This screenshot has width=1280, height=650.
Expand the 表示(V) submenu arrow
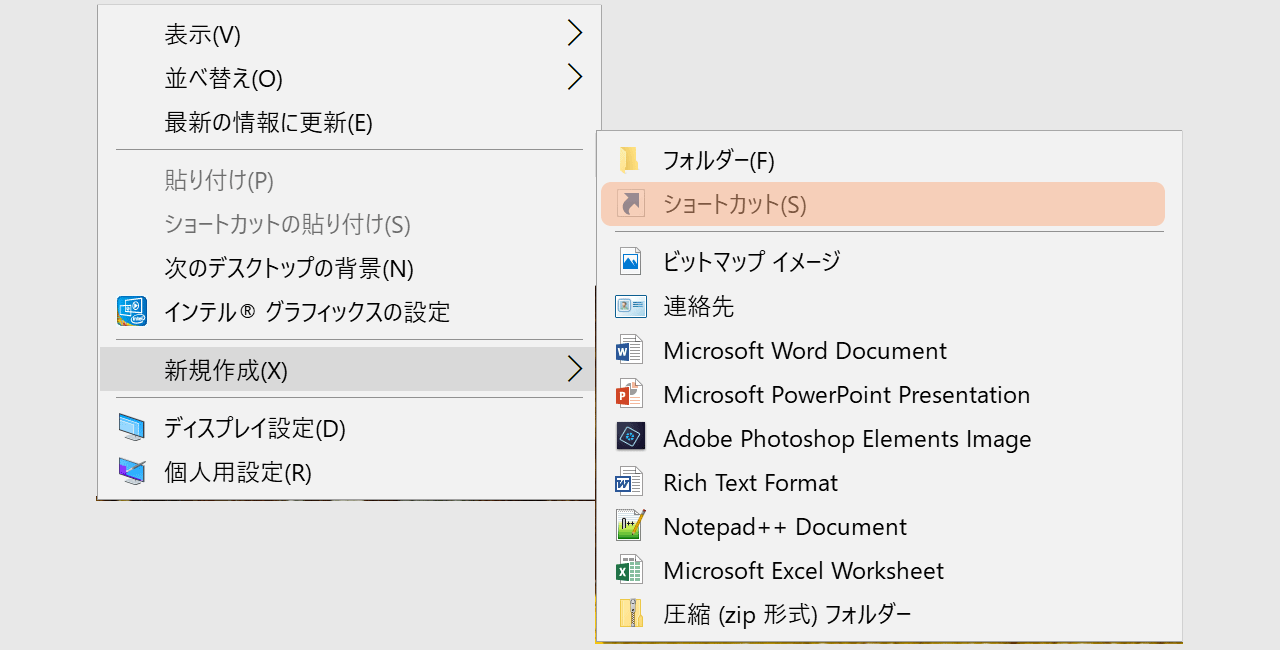tap(575, 34)
